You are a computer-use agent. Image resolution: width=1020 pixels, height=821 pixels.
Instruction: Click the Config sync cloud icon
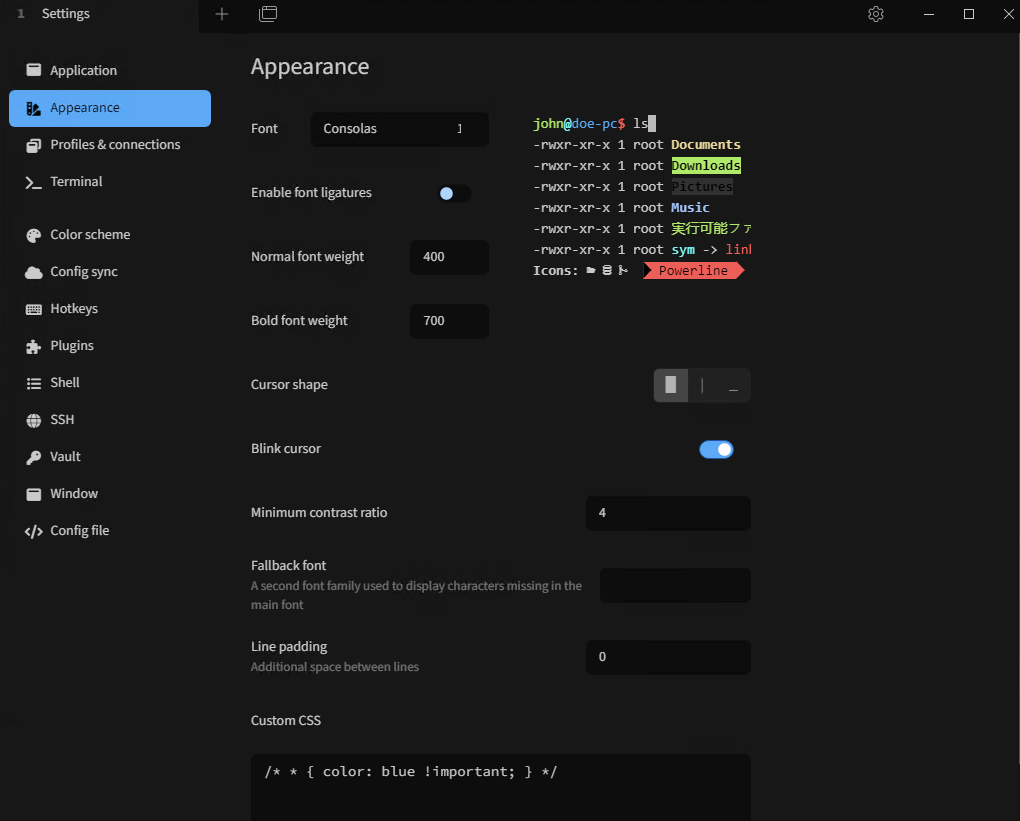tap(33, 273)
